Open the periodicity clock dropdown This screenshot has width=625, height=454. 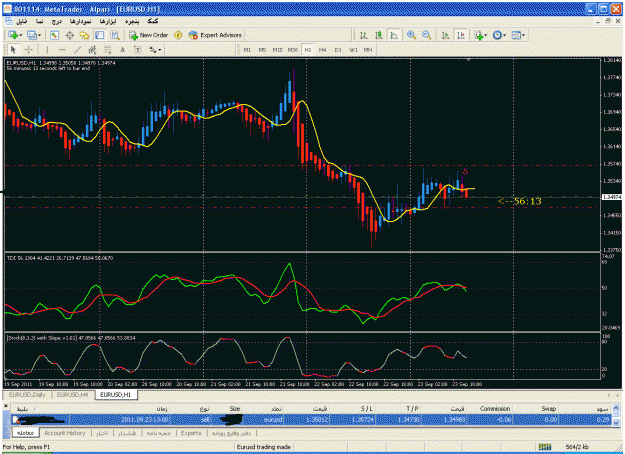click(x=499, y=35)
